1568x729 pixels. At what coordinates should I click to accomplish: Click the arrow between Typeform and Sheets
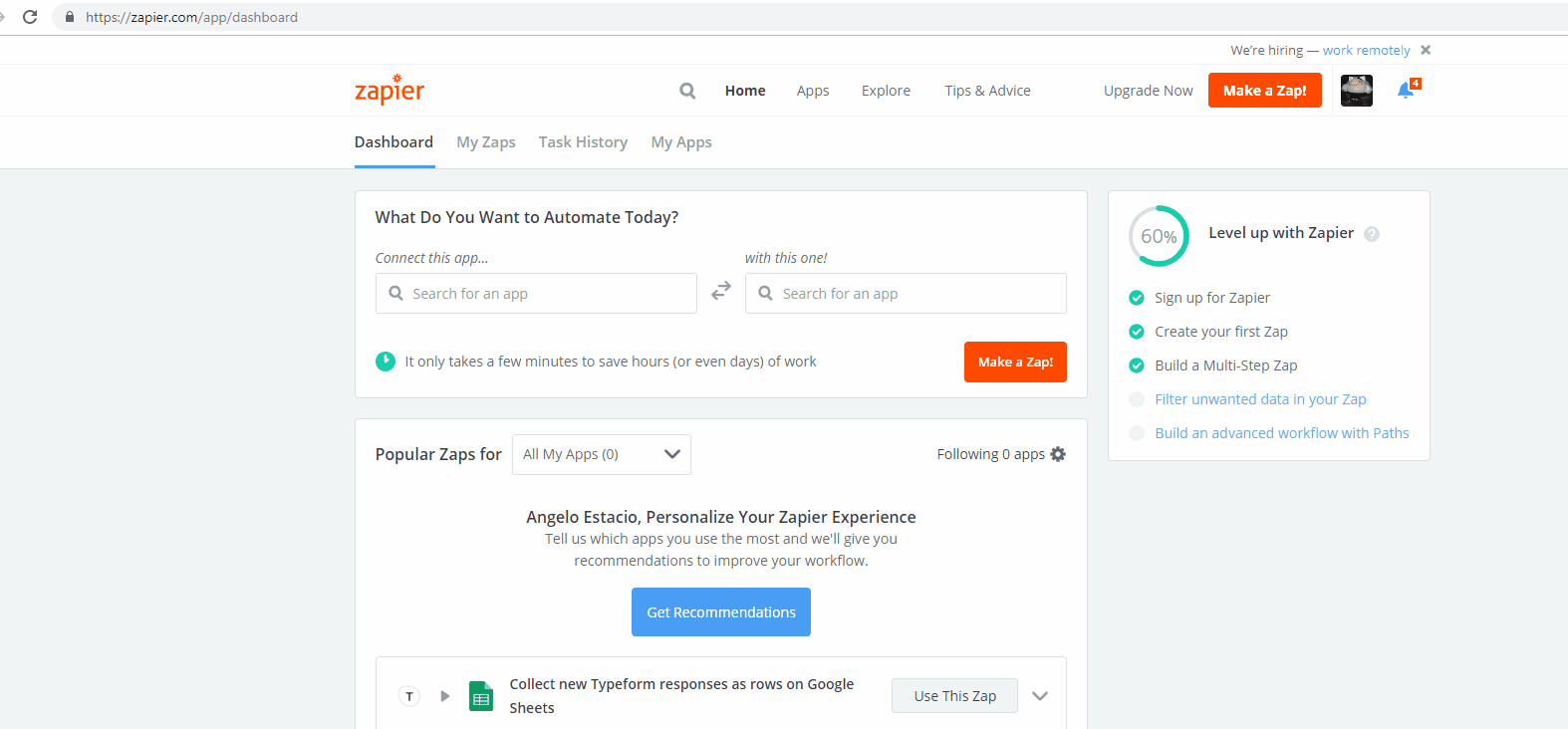pos(445,696)
